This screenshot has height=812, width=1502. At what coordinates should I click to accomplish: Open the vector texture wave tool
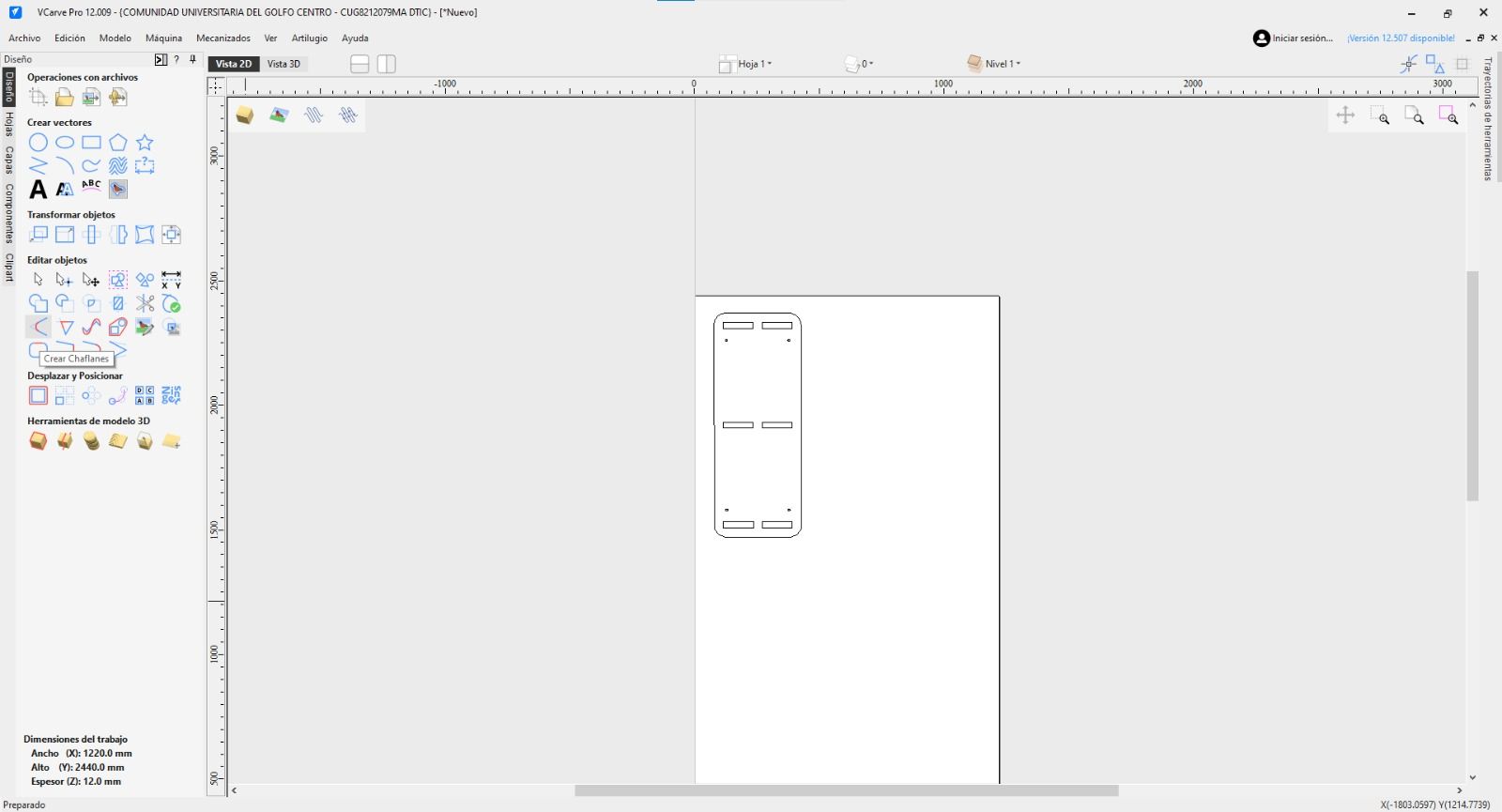[117, 166]
